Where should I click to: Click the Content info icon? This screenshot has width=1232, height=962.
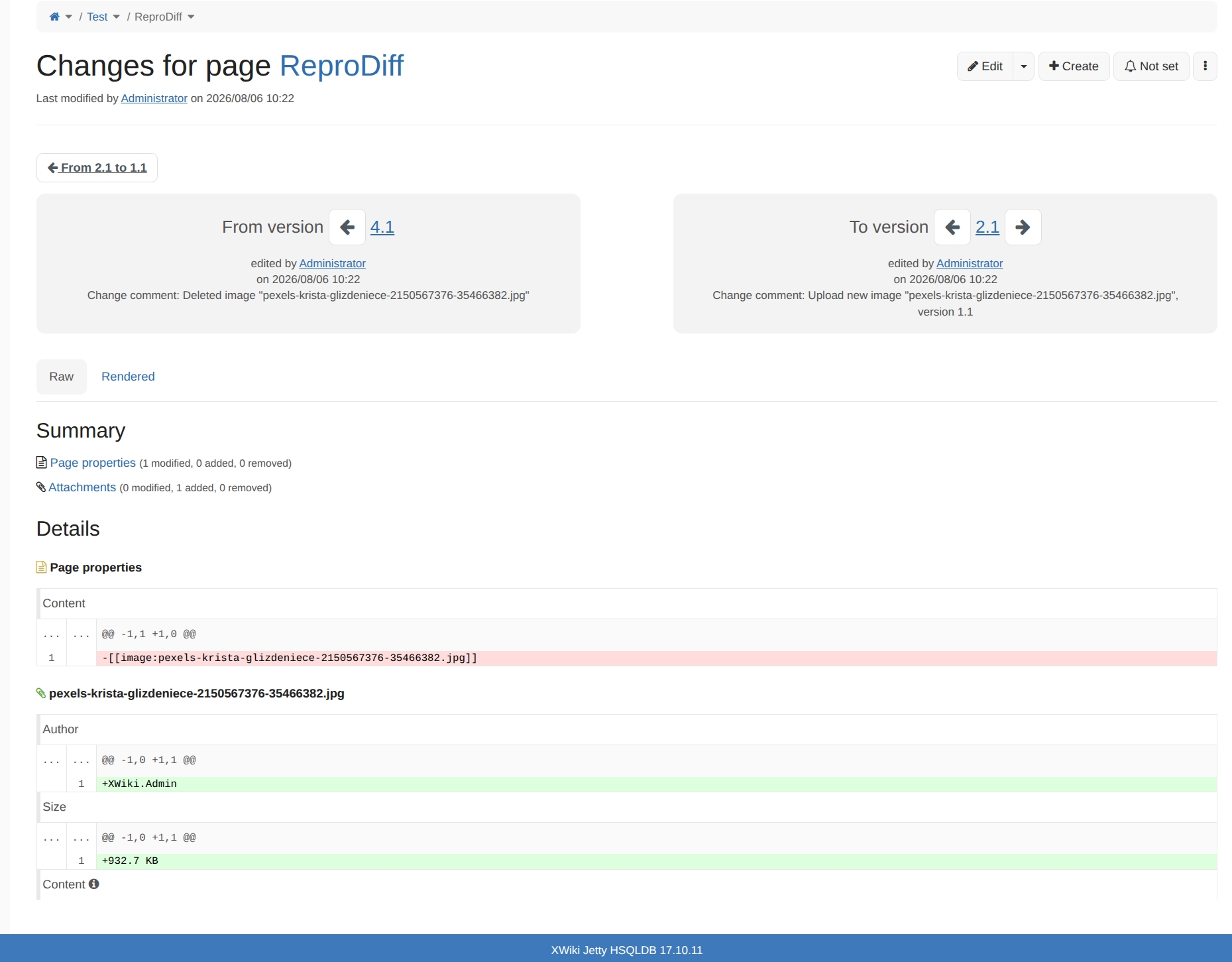pyautogui.click(x=94, y=884)
